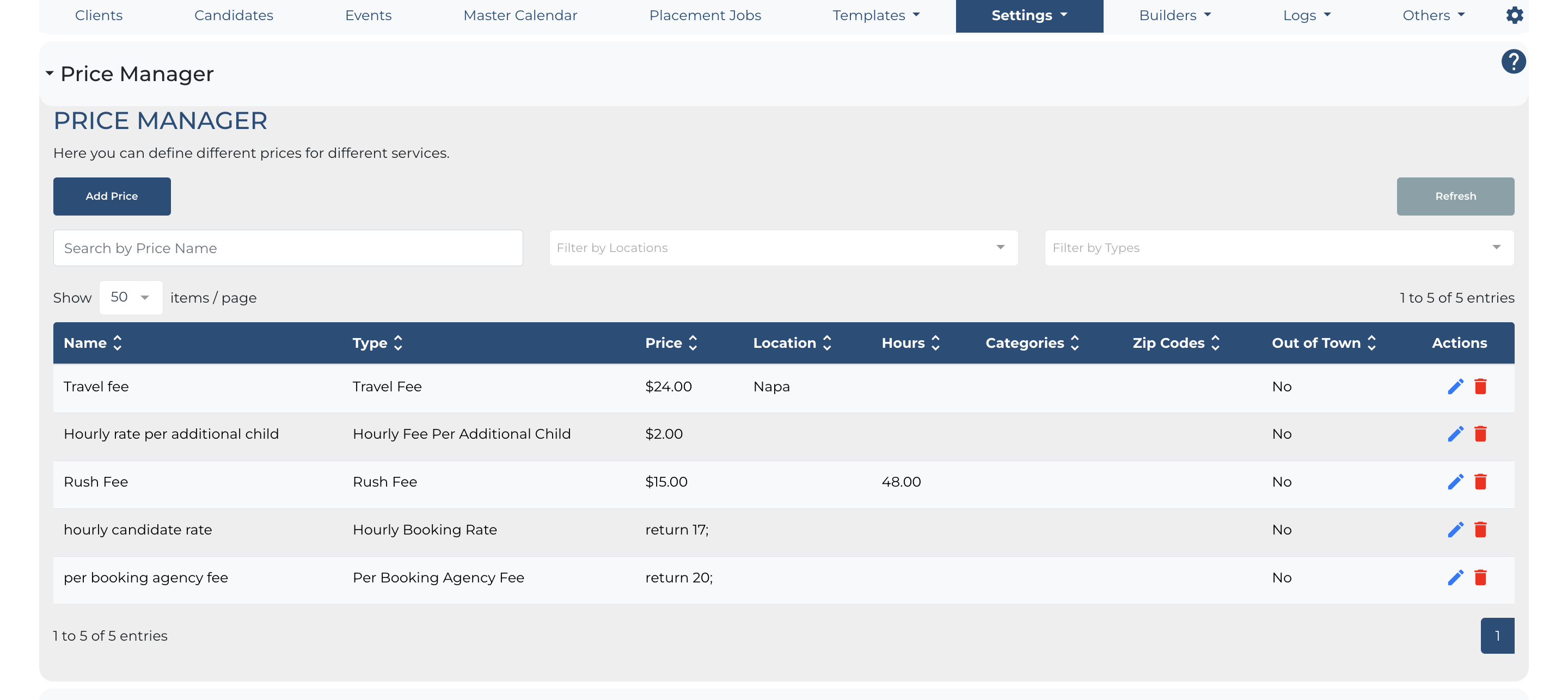Screen dimensions: 1568x700
Task: Select the $2.00 price cell
Action: [664, 434]
